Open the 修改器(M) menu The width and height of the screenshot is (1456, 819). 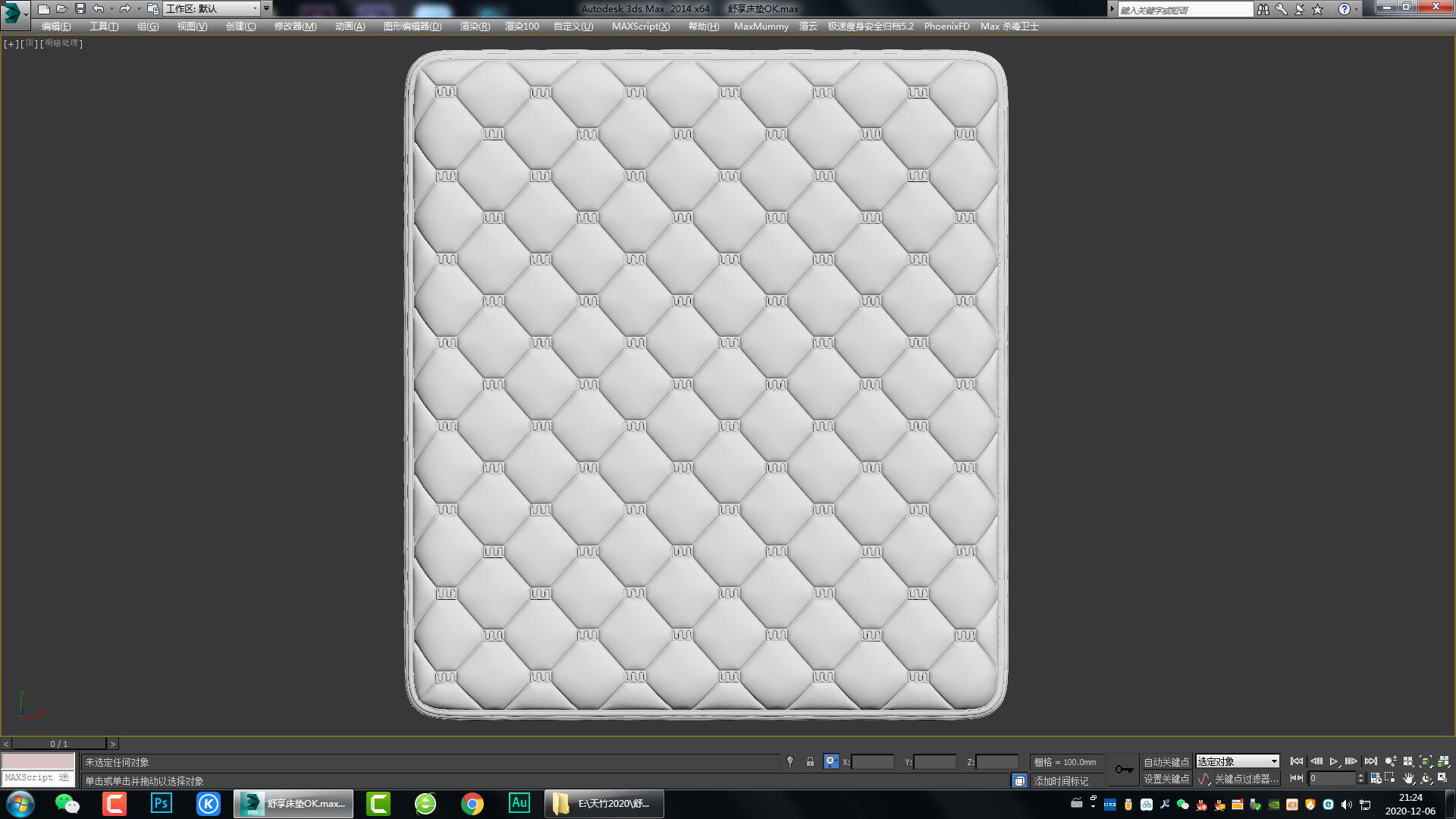pos(295,26)
